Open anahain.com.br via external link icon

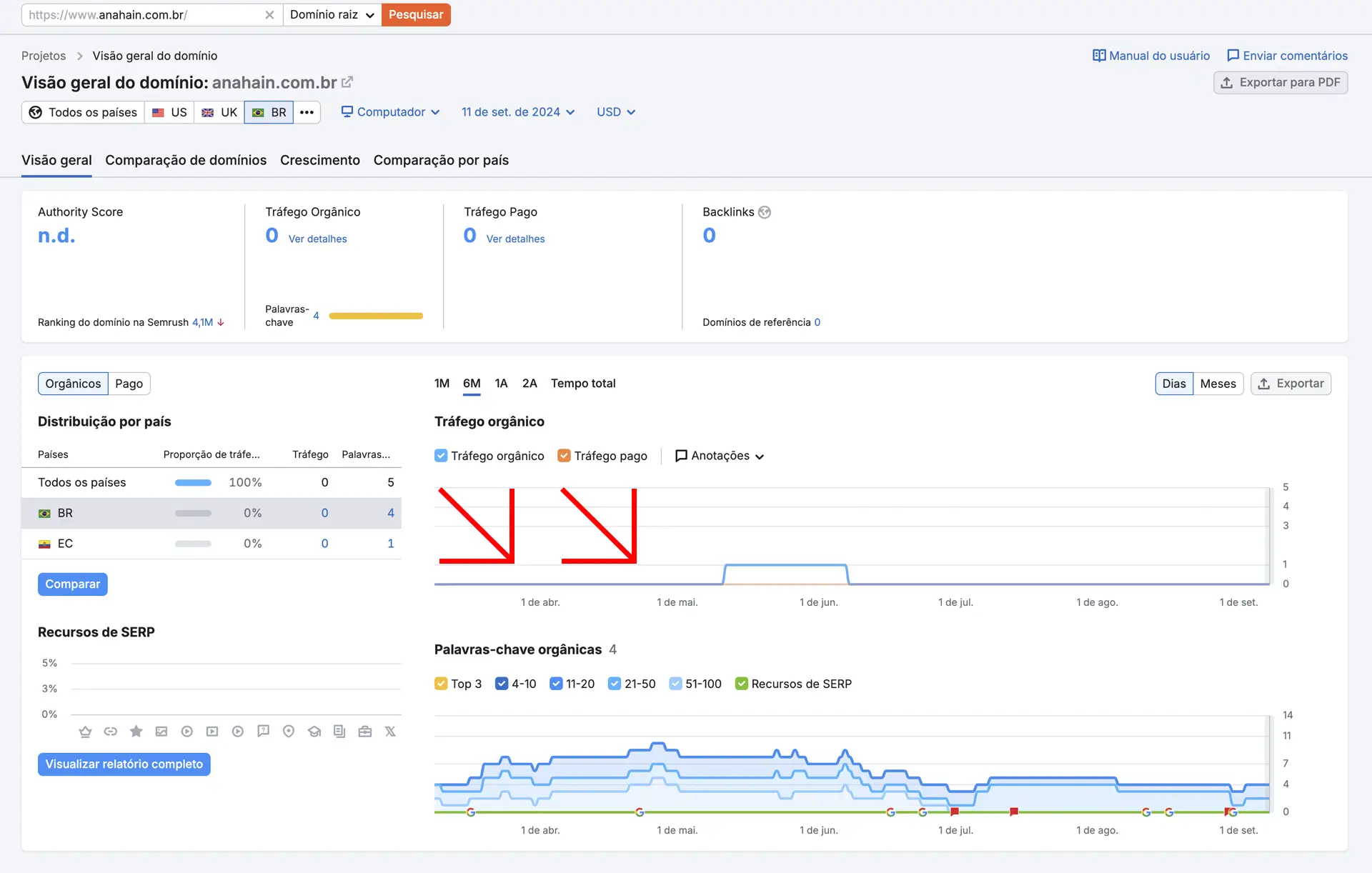tap(347, 82)
